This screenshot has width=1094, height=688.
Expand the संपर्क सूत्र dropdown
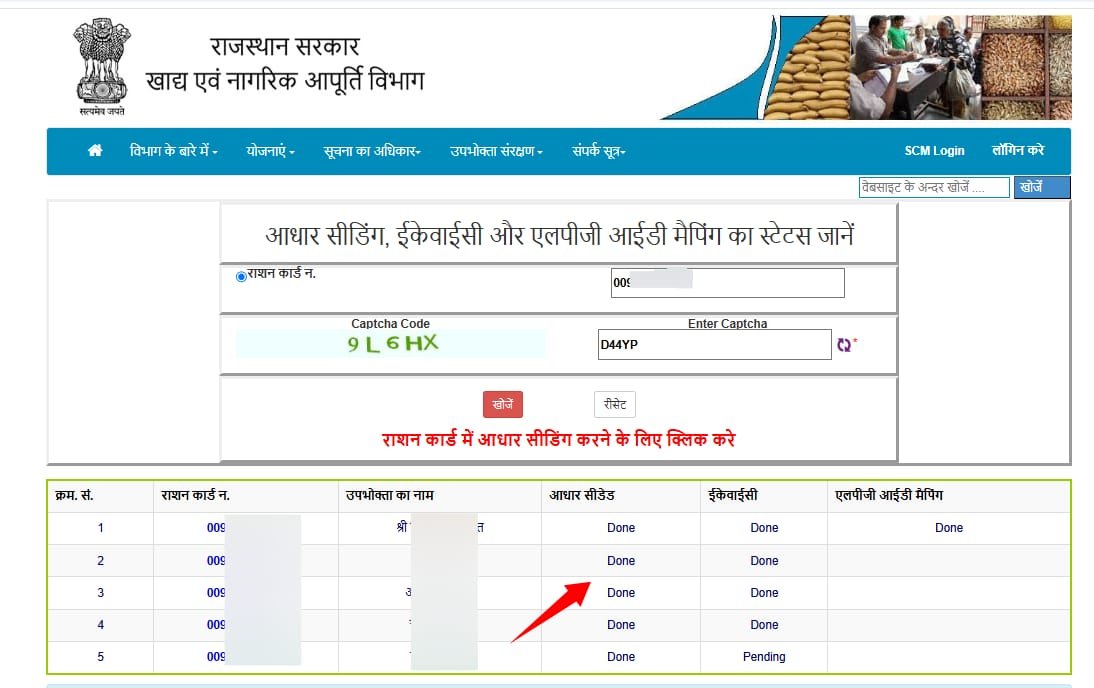(599, 151)
